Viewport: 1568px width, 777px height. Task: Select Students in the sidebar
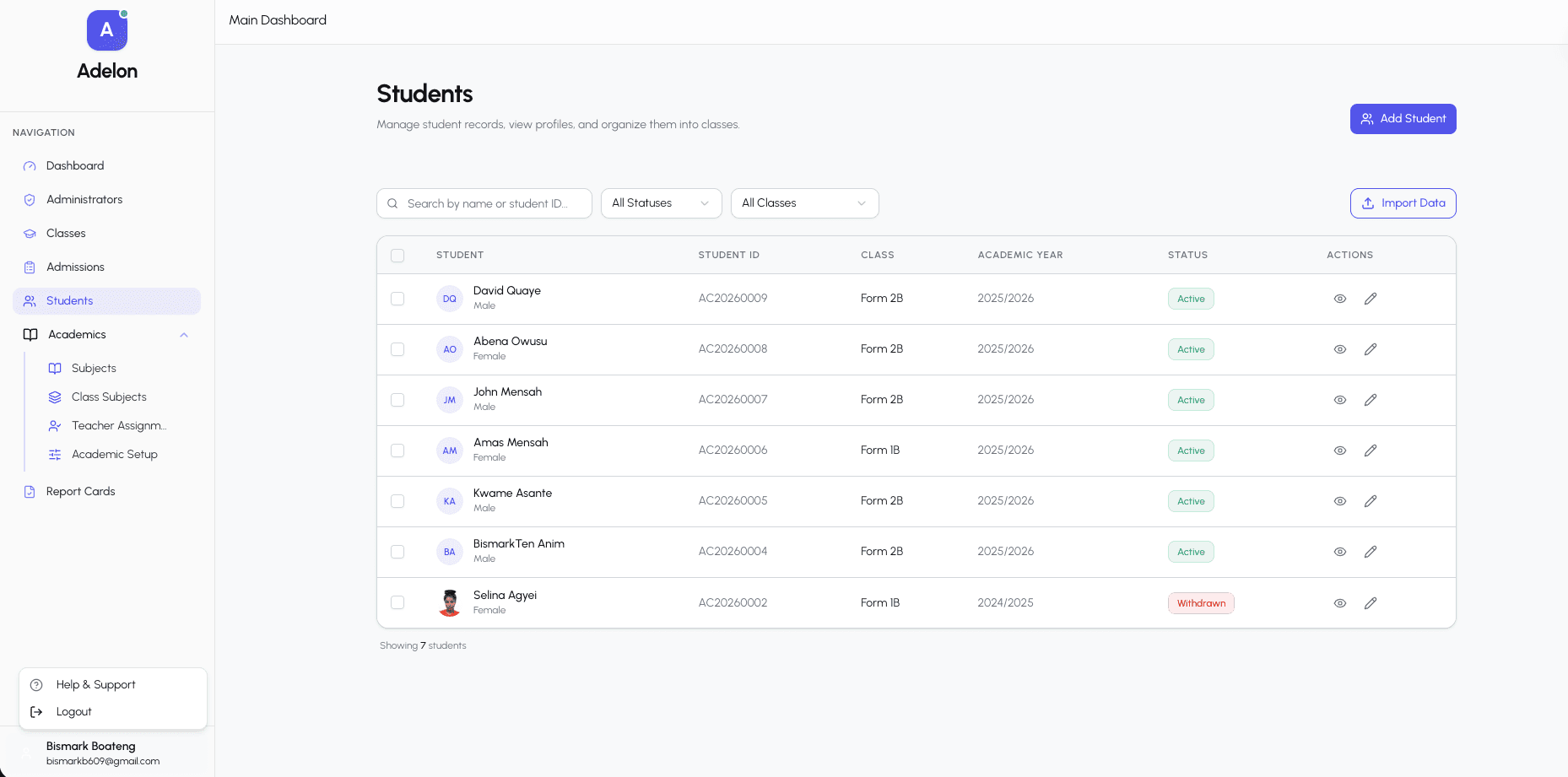tap(106, 301)
